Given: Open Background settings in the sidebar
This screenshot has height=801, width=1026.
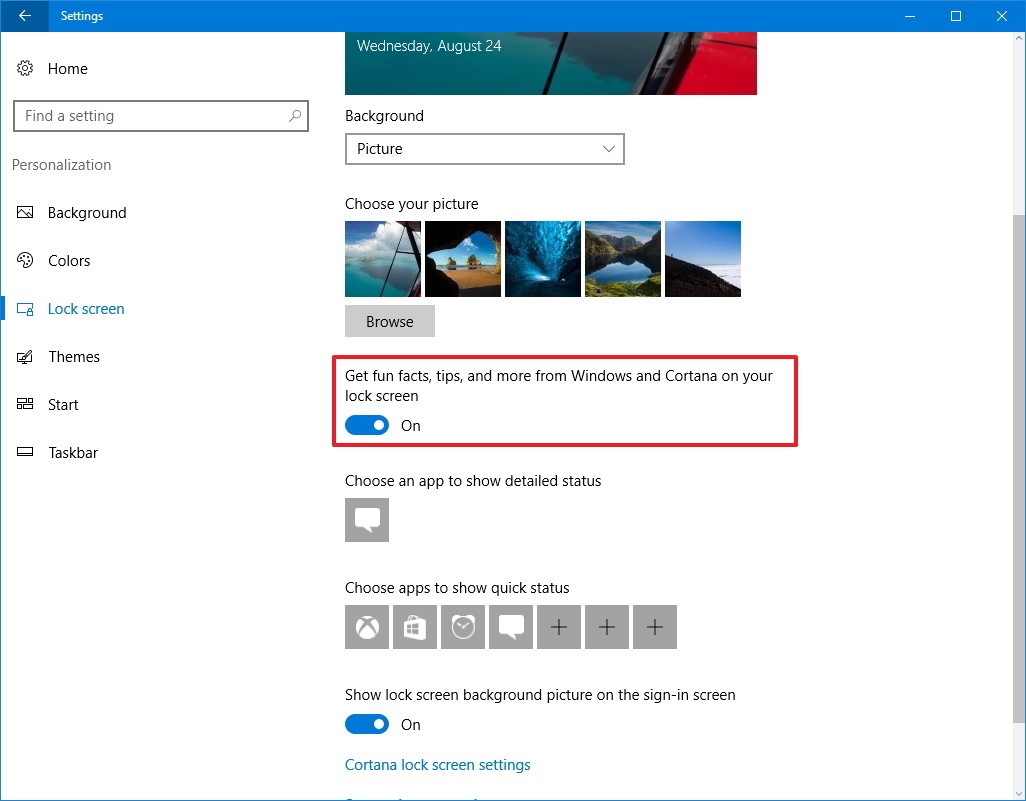Looking at the screenshot, I should pos(87,212).
